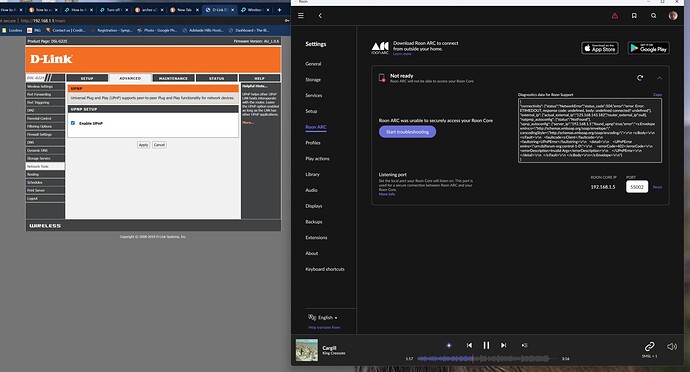Viewport: 690px width, 372px height.
Task: Open new browser tab with plus icon
Action: [279, 10]
